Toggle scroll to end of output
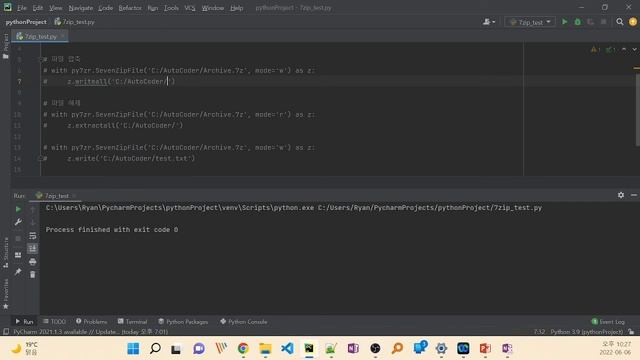The image size is (640, 360). (x=33, y=249)
